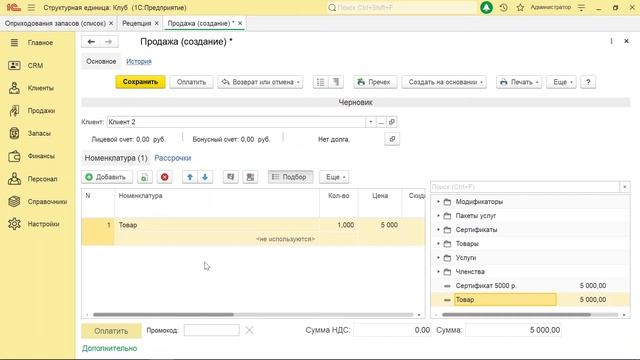Open the service settings lines icon in the title bar
Screen dimensions: 640x360
[581, 7]
